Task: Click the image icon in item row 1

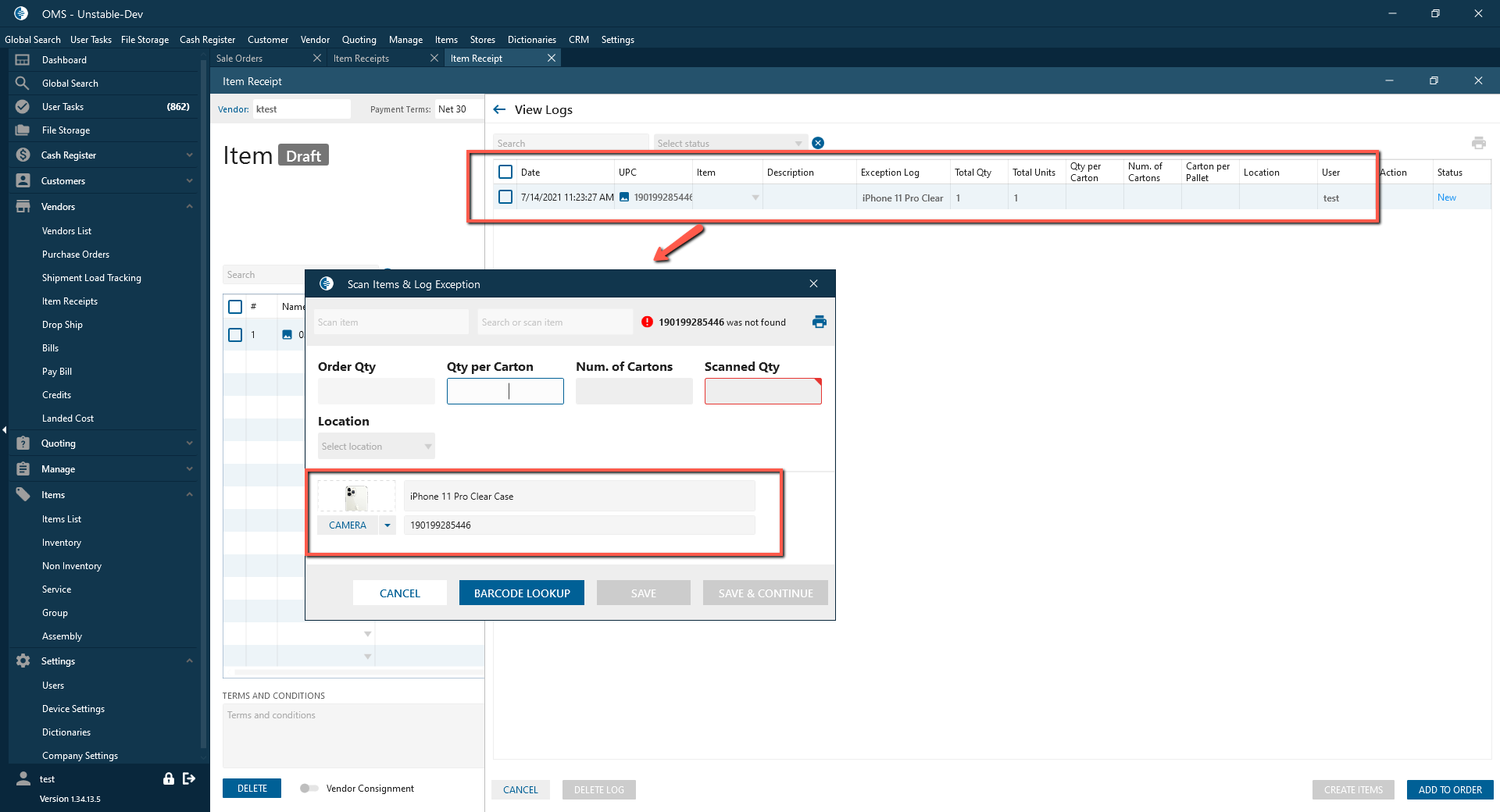Action: [x=287, y=335]
